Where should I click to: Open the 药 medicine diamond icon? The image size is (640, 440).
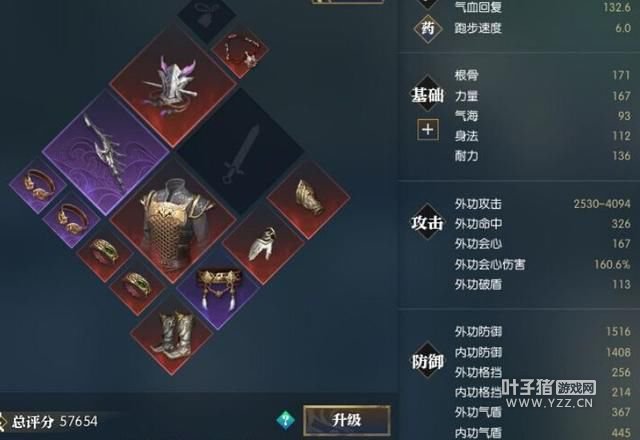[x=427, y=29]
